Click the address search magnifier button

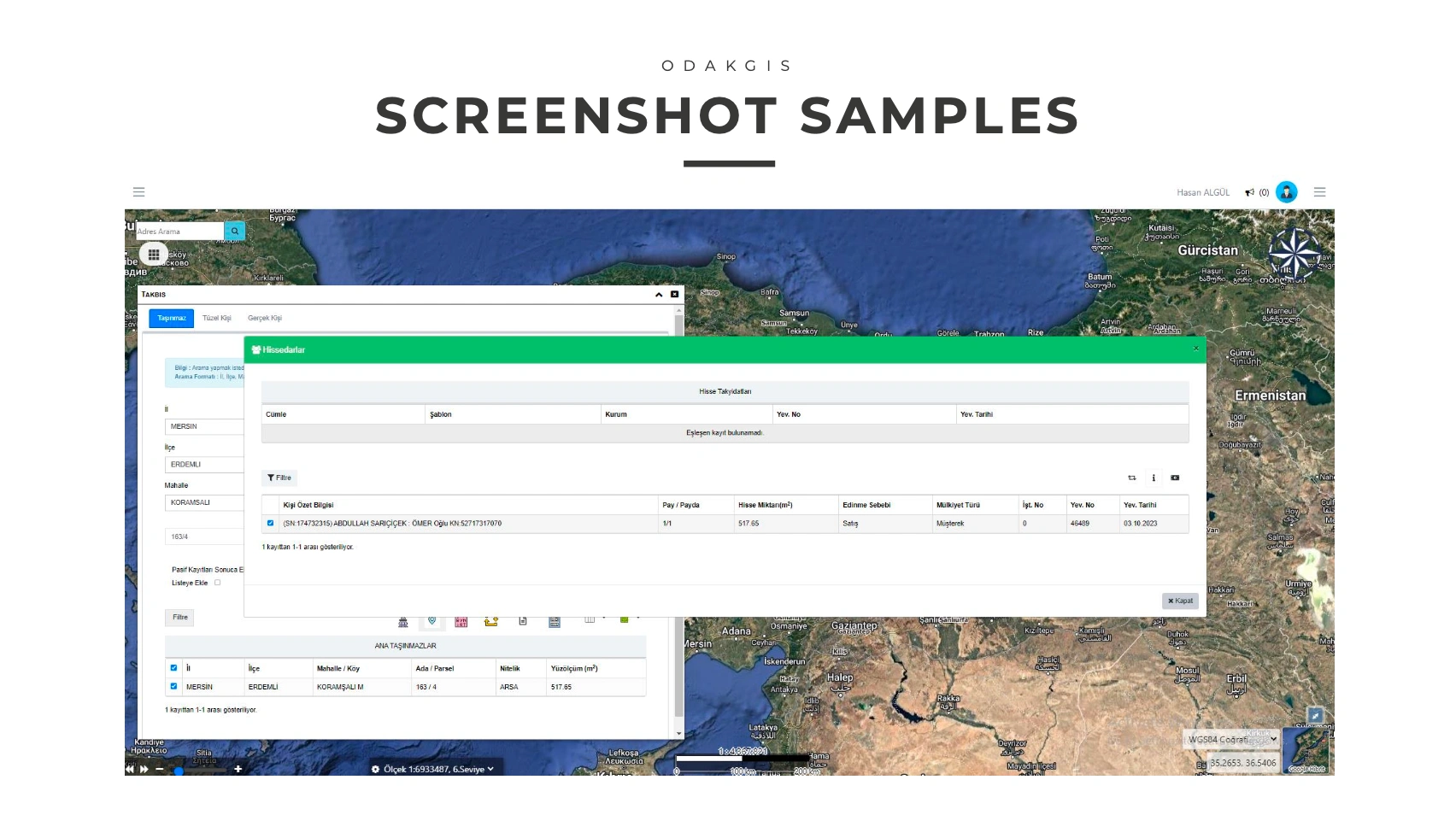pyautogui.click(x=234, y=232)
